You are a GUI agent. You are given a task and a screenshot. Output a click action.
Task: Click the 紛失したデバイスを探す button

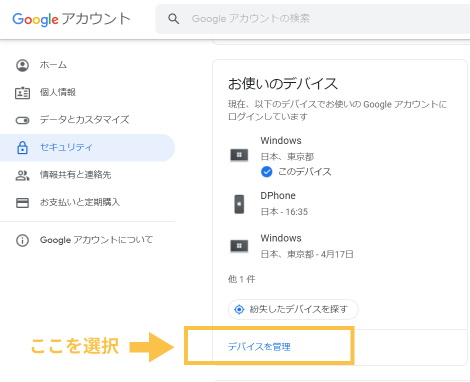(293, 310)
